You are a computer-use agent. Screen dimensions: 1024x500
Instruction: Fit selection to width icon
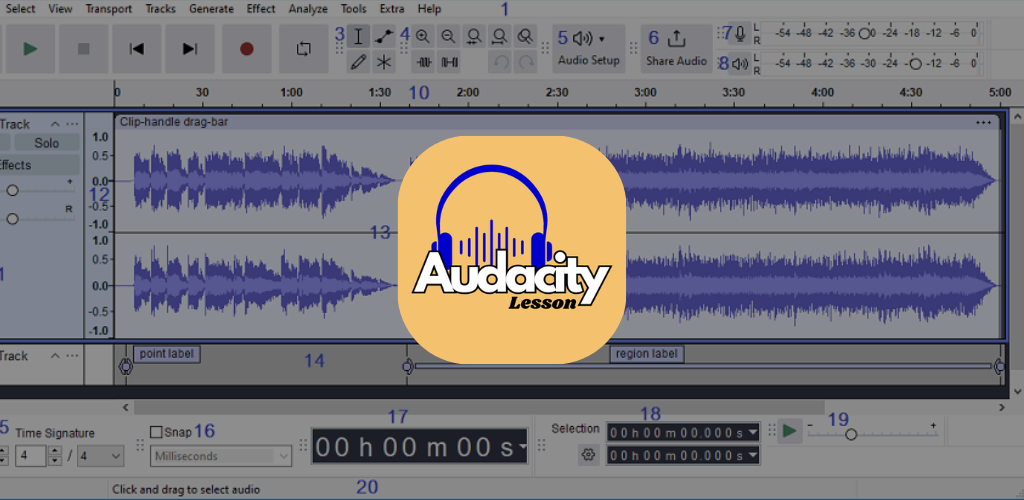474,37
